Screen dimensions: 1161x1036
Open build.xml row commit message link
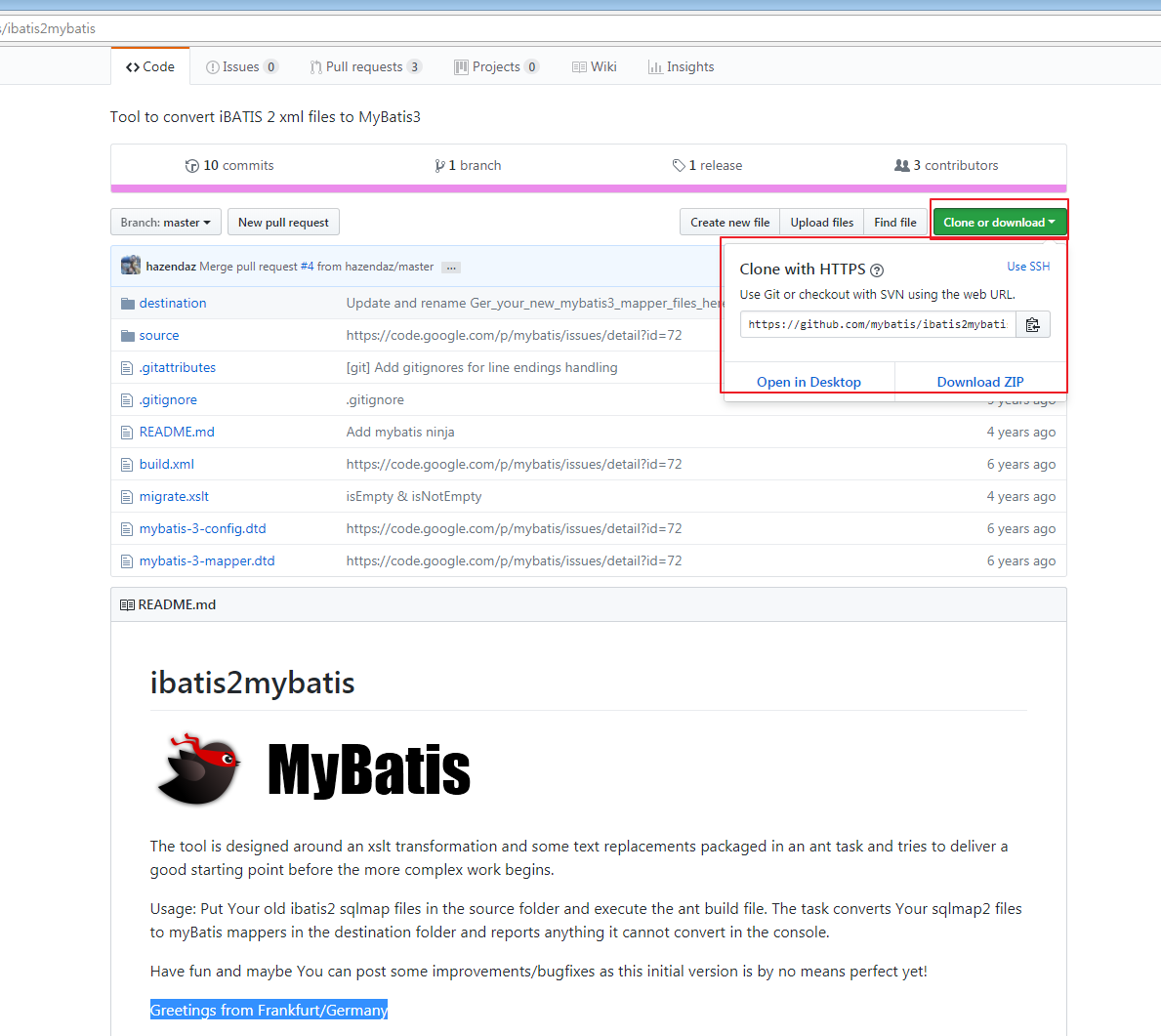514,465
